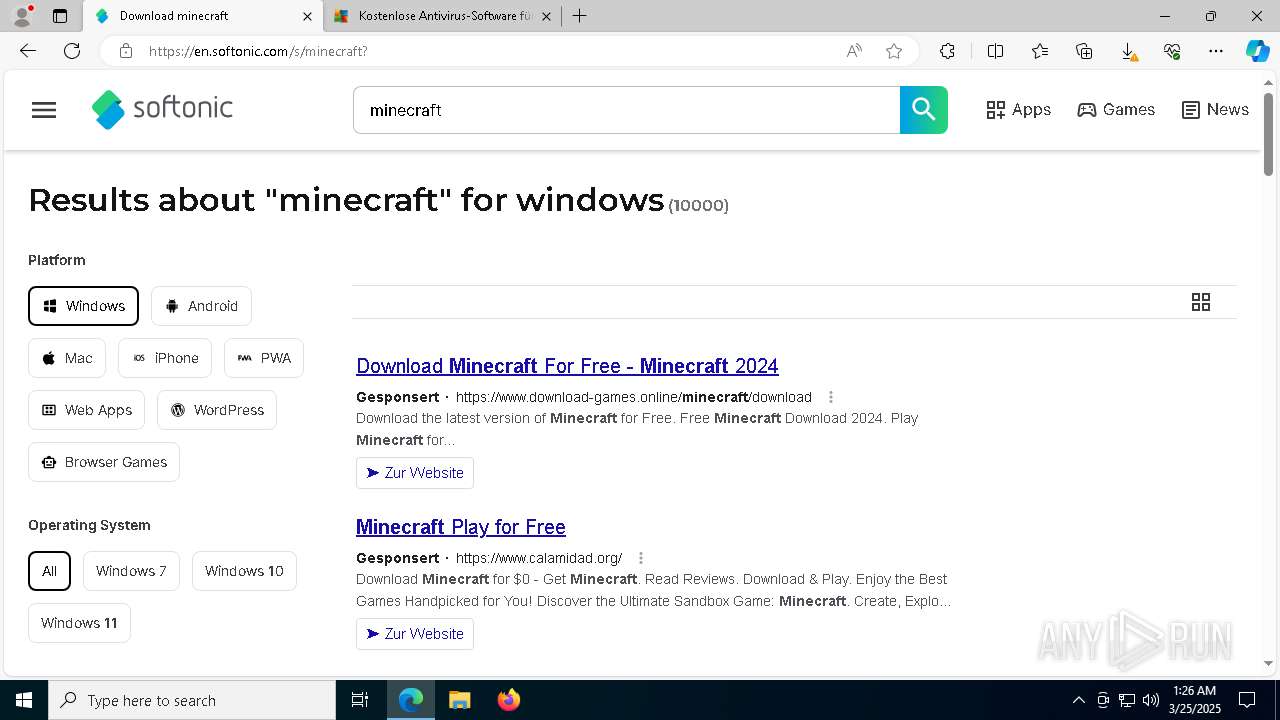Open volume control in tray

pos(1151,700)
